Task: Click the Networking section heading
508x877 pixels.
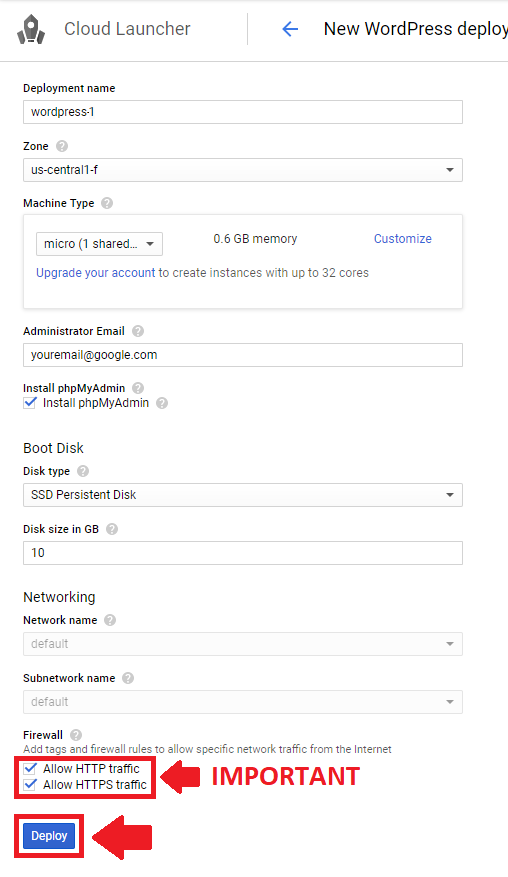Action: click(x=59, y=597)
